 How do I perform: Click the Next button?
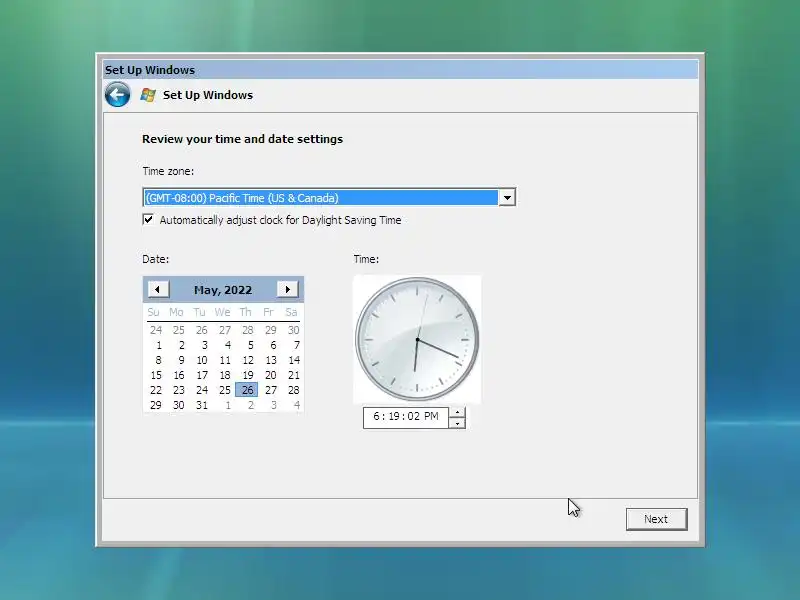click(x=657, y=519)
